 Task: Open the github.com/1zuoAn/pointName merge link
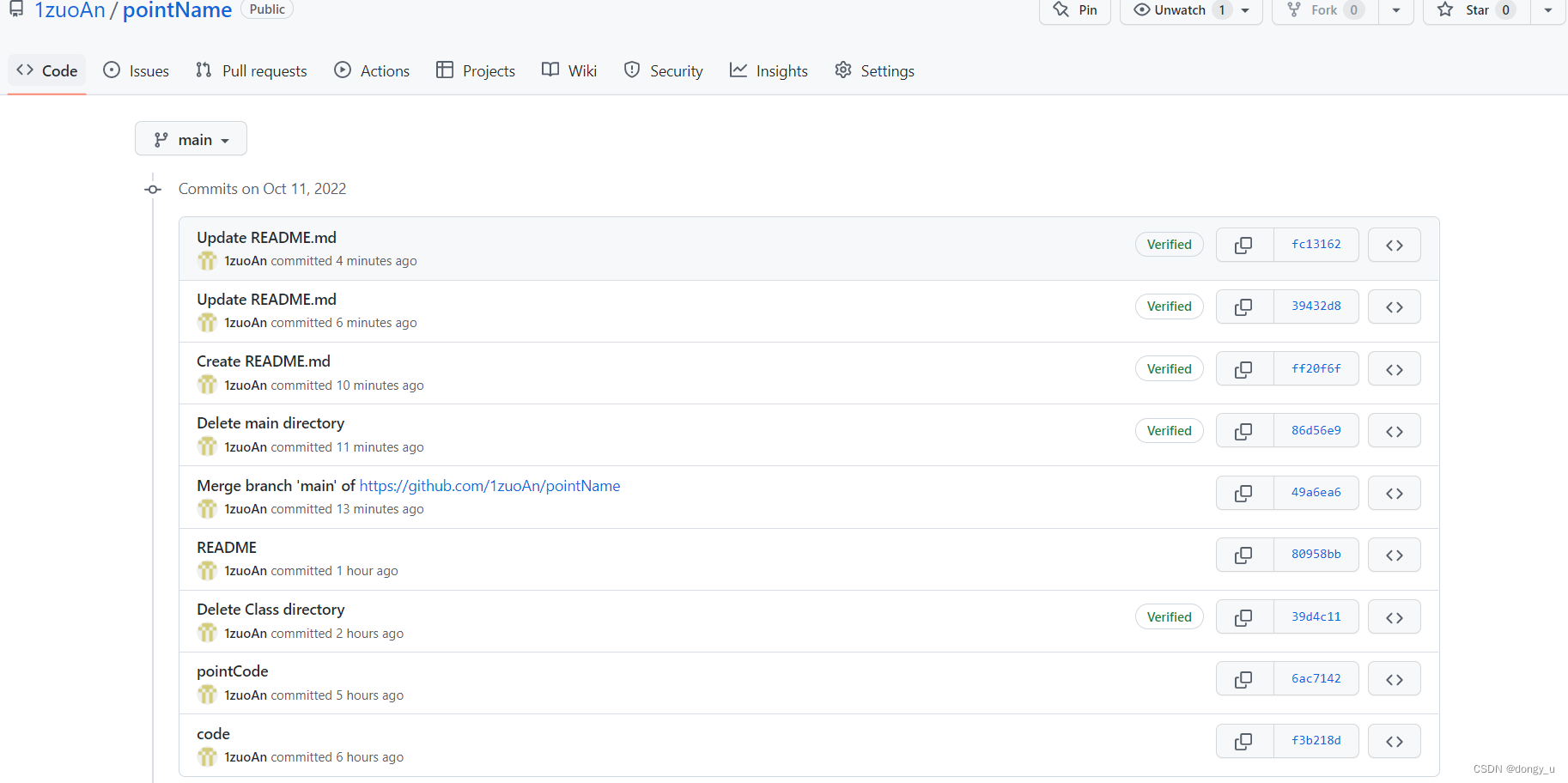pyautogui.click(x=489, y=486)
